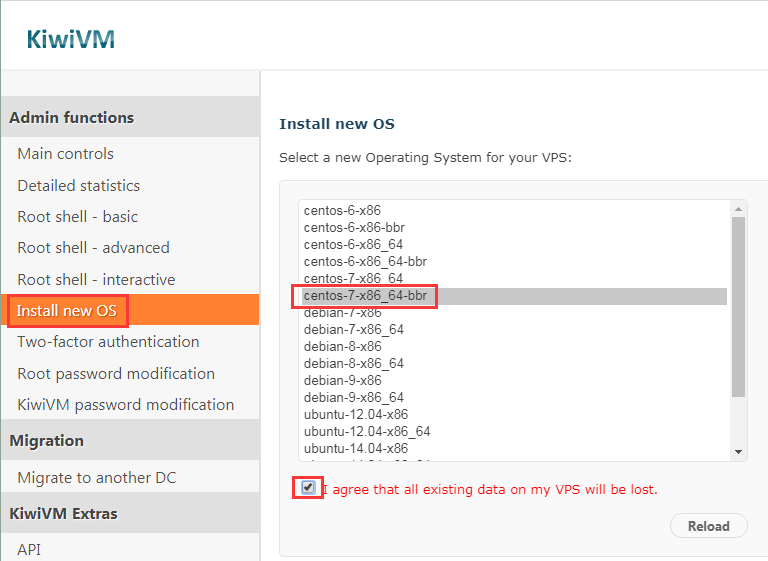Screen dimensions: 768x561
Task: Select debian-8-x86_64 option
Action: pos(513,364)
